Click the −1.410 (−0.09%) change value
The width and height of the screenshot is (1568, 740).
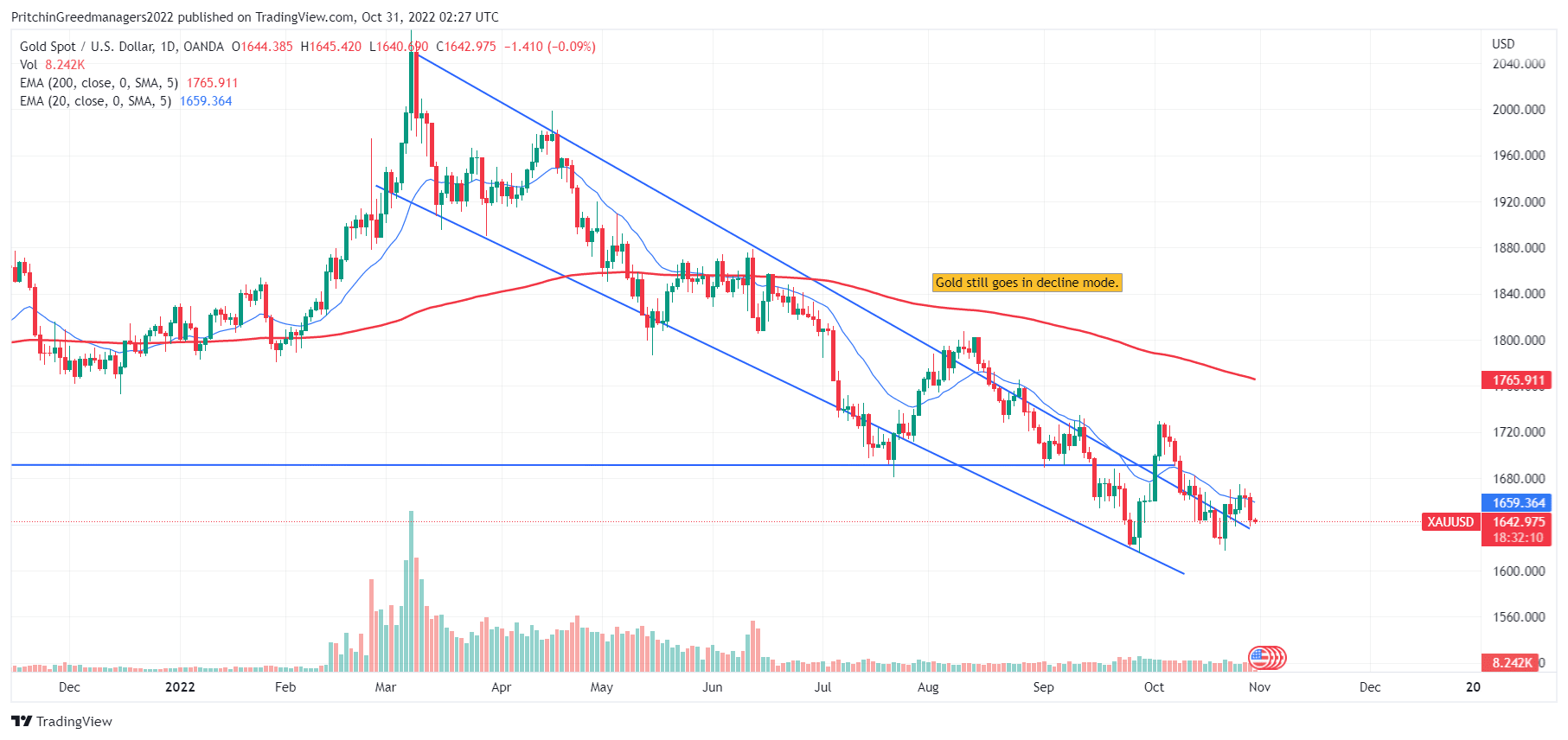tap(550, 47)
